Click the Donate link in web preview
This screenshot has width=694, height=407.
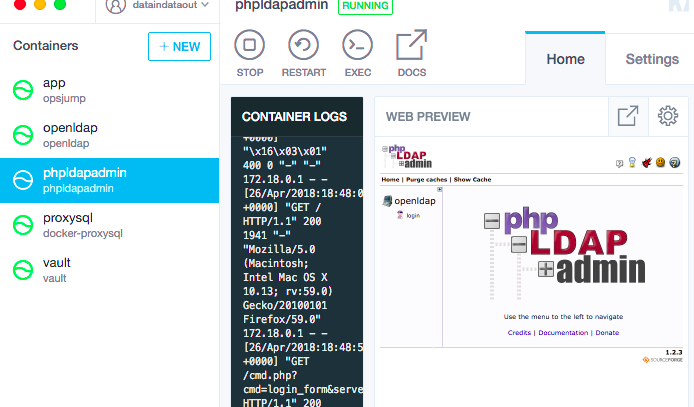coord(607,332)
